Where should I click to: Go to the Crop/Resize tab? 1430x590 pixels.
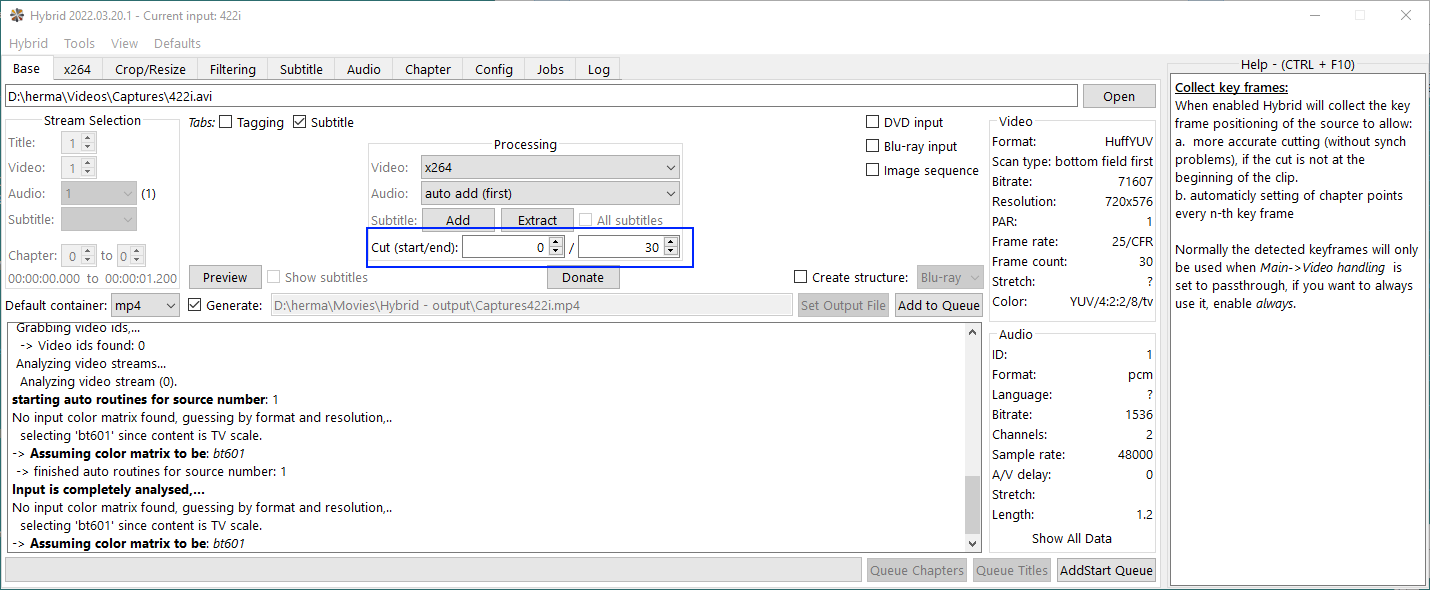[x=150, y=69]
